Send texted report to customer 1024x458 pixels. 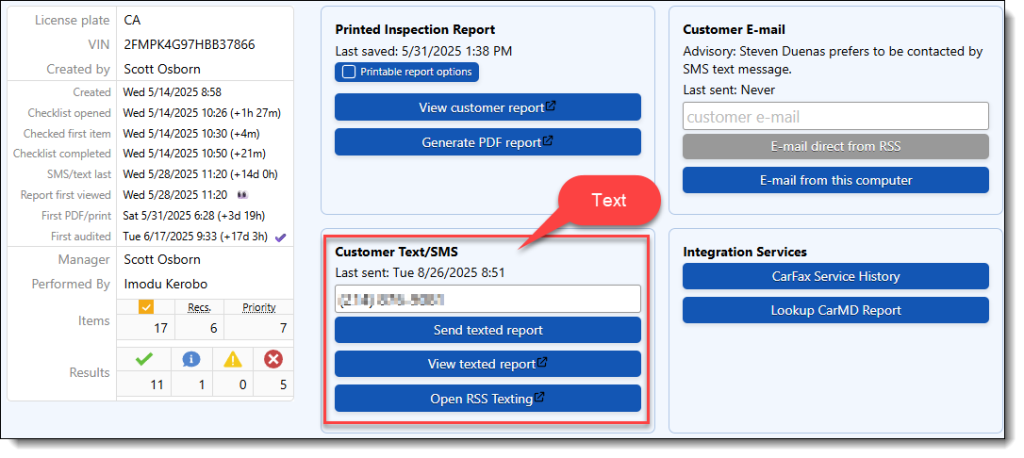(x=488, y=330)
